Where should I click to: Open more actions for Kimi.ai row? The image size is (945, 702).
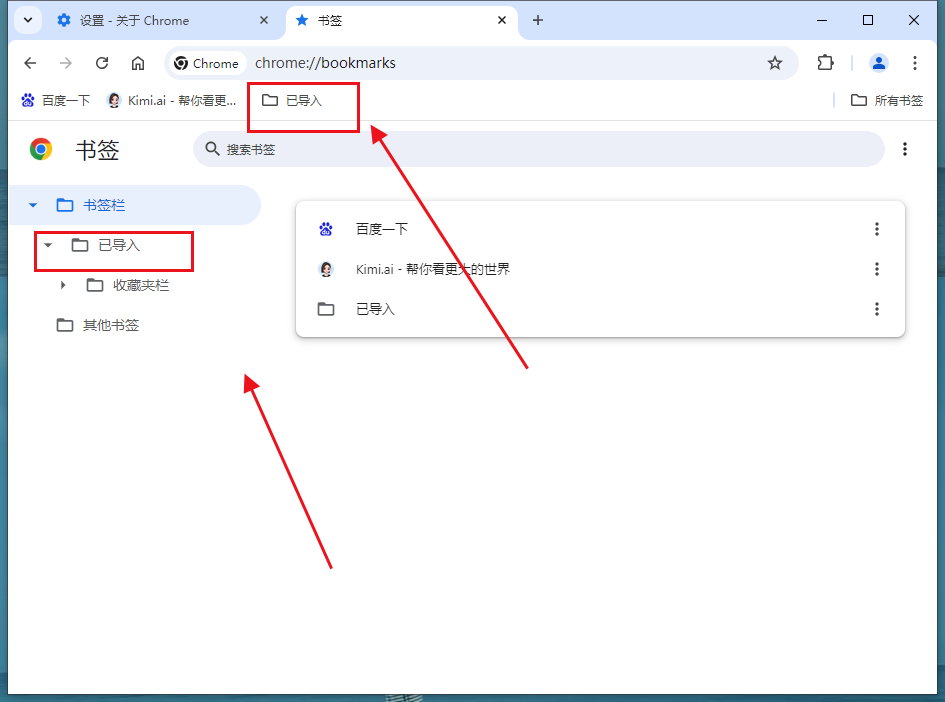pyautogui.click(x=877, y=269)
